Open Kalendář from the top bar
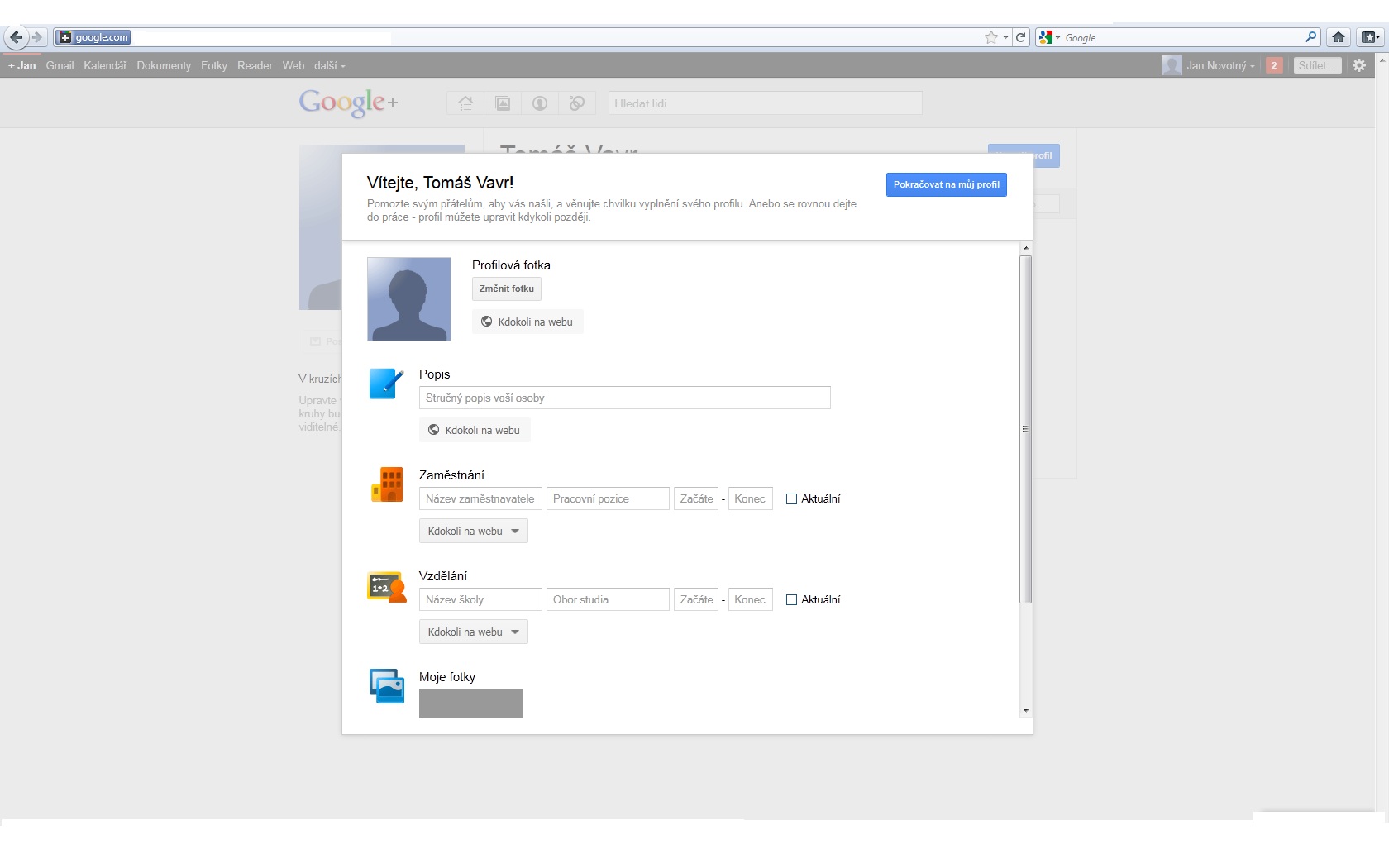The image size is (1389, 868). tap(105, 65)
